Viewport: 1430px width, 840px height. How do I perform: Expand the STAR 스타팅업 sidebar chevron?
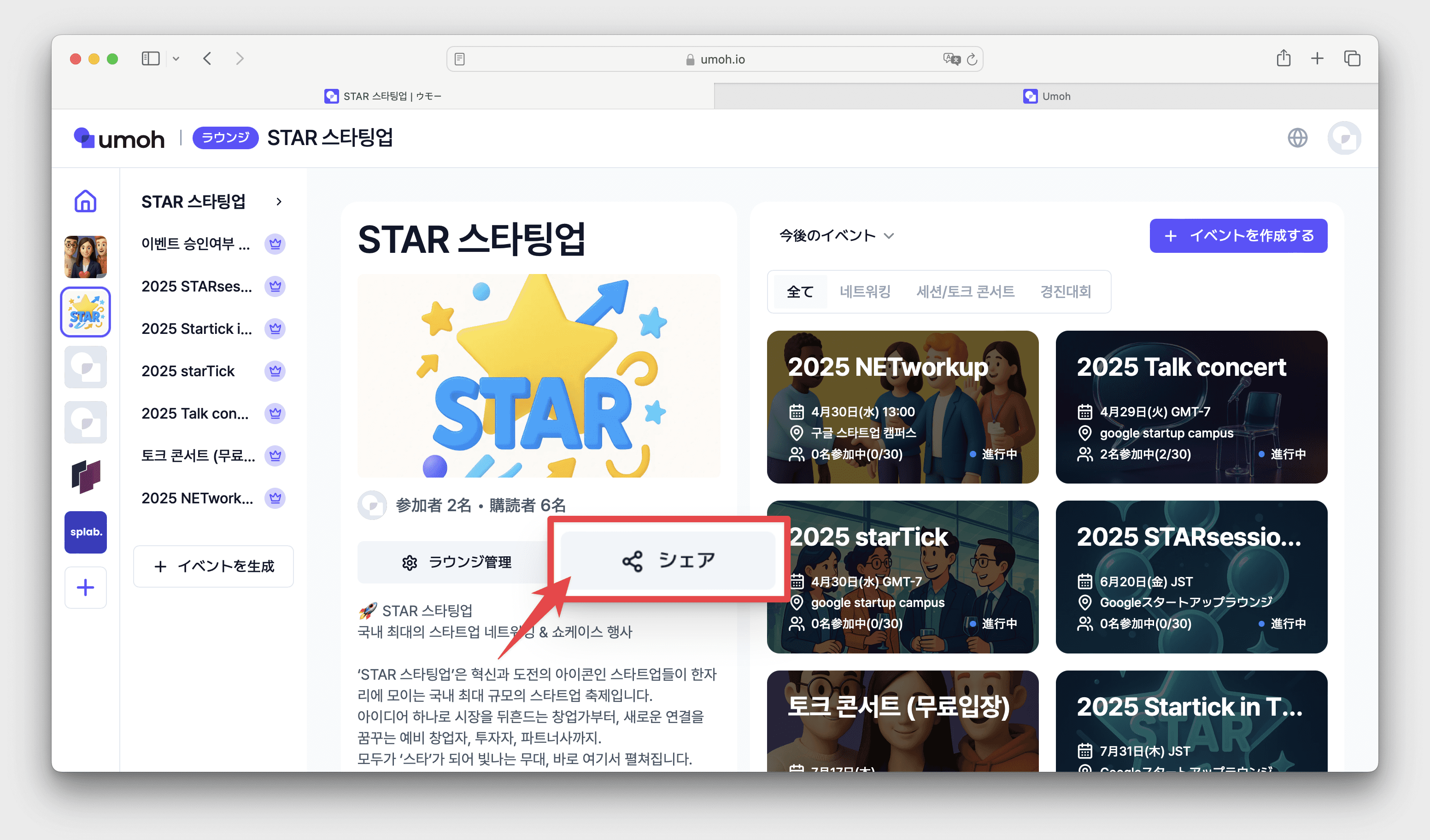click(x=279, y=201)
